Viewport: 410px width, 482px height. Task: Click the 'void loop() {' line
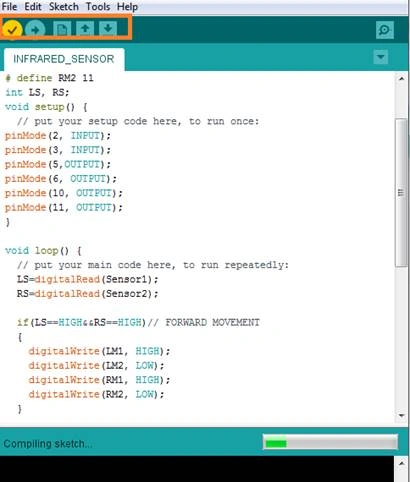43,250
